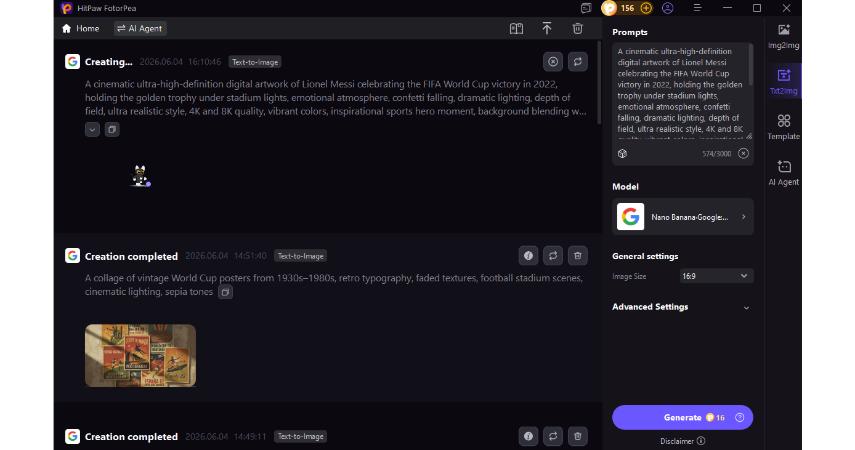Click the arrow-up export icon in toolbar

547,29
